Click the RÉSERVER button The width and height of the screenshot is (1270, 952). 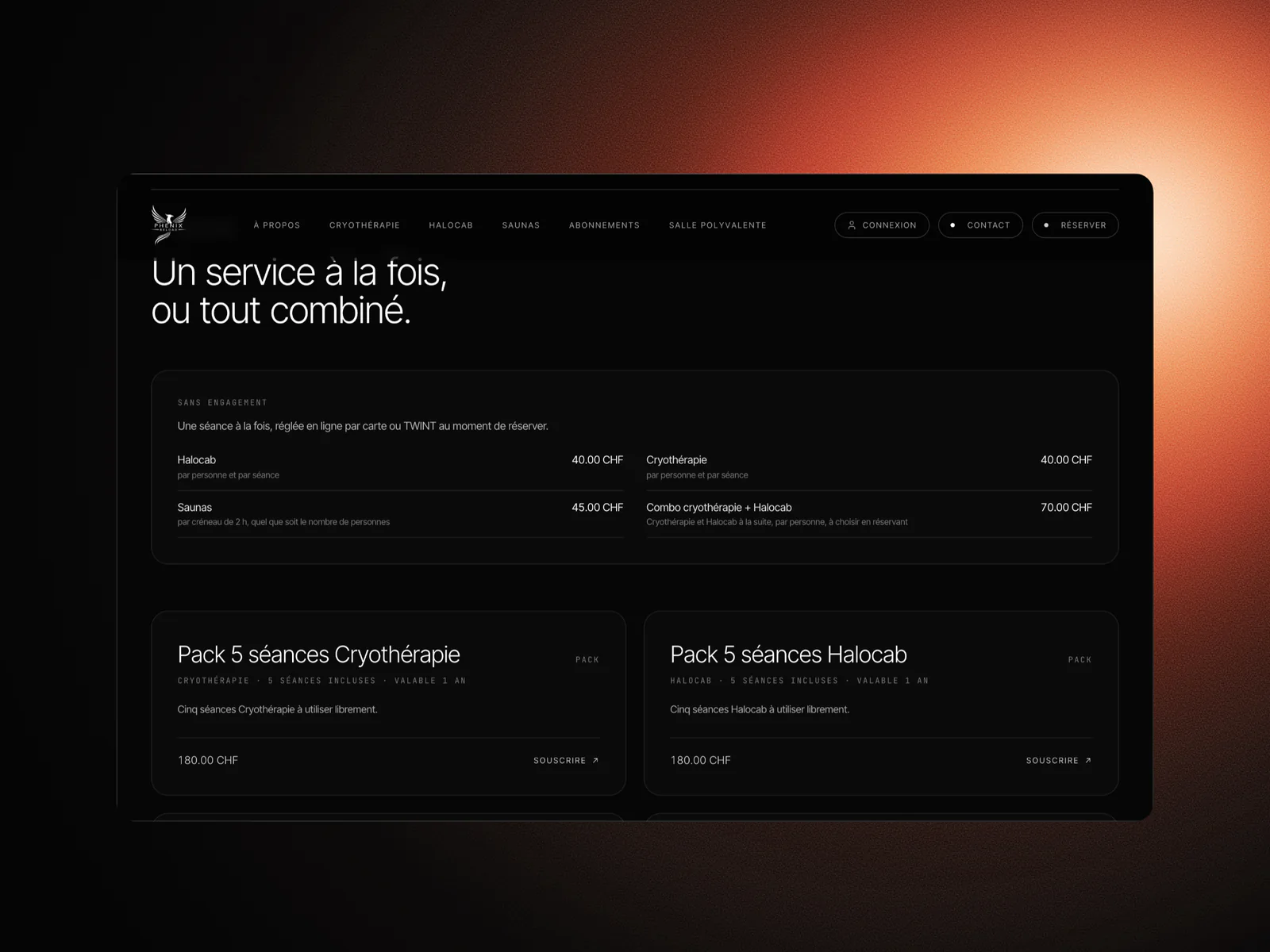coord(1075,225)
